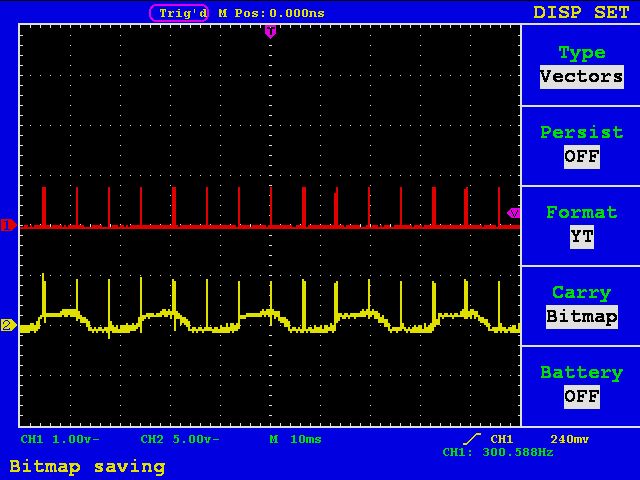Screen dimensions: 640x480
Task: Click the red CH1 waveform trace
Action: pos(250,227)
